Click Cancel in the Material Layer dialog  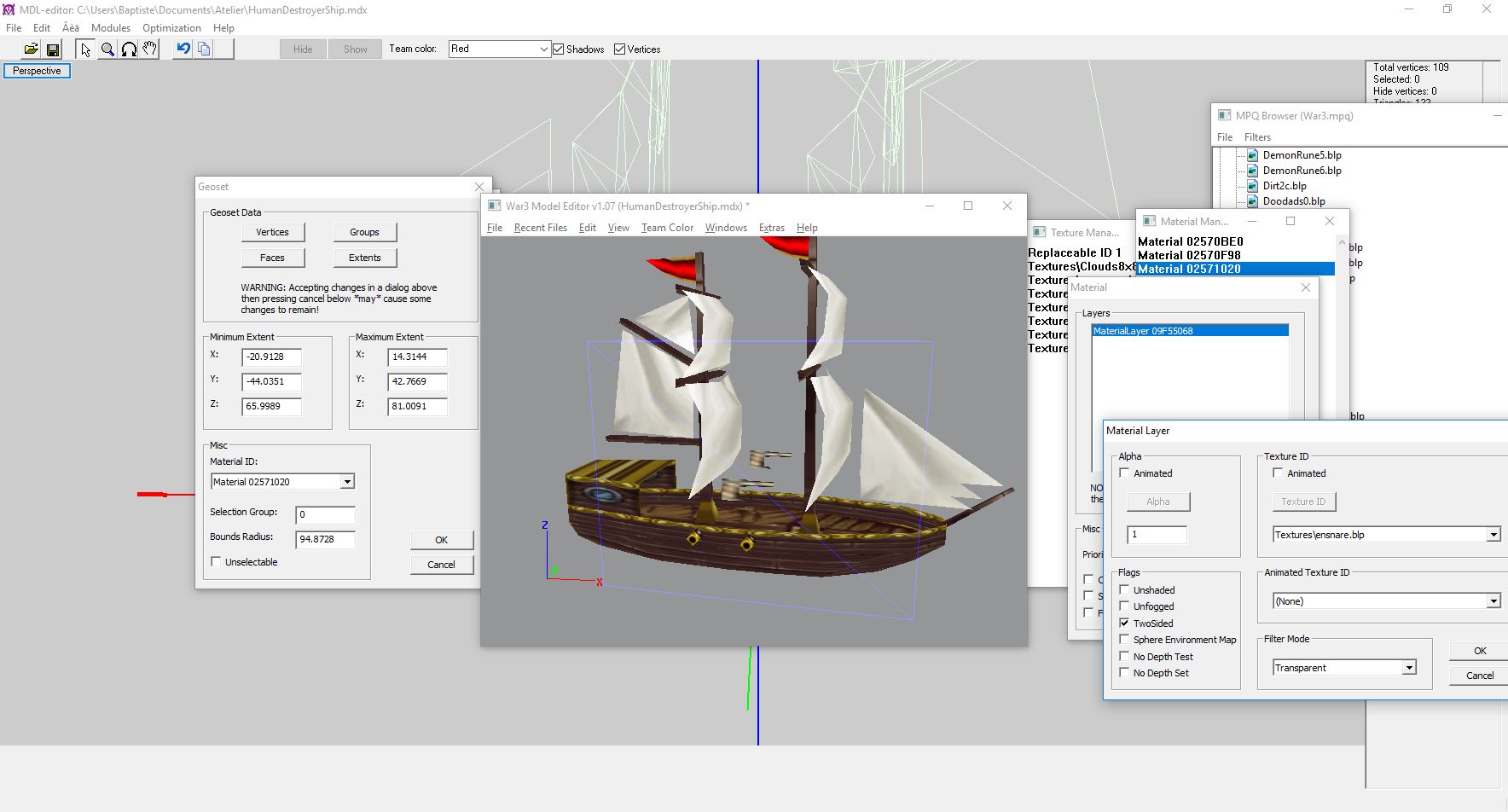1479,676
